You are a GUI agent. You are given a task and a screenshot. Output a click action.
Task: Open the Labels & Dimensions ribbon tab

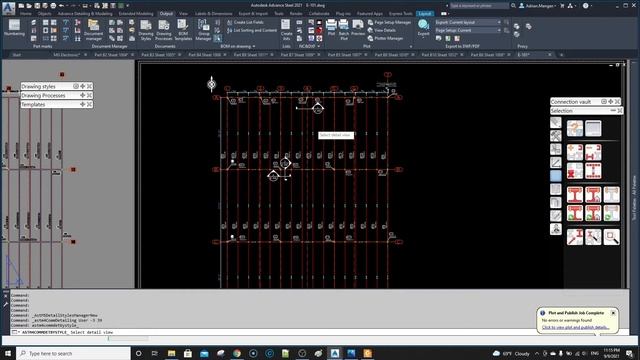point(213,13)
